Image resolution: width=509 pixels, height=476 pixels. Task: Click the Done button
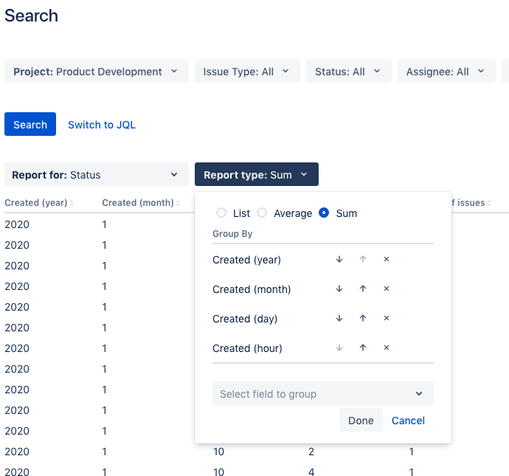point(361,420)
